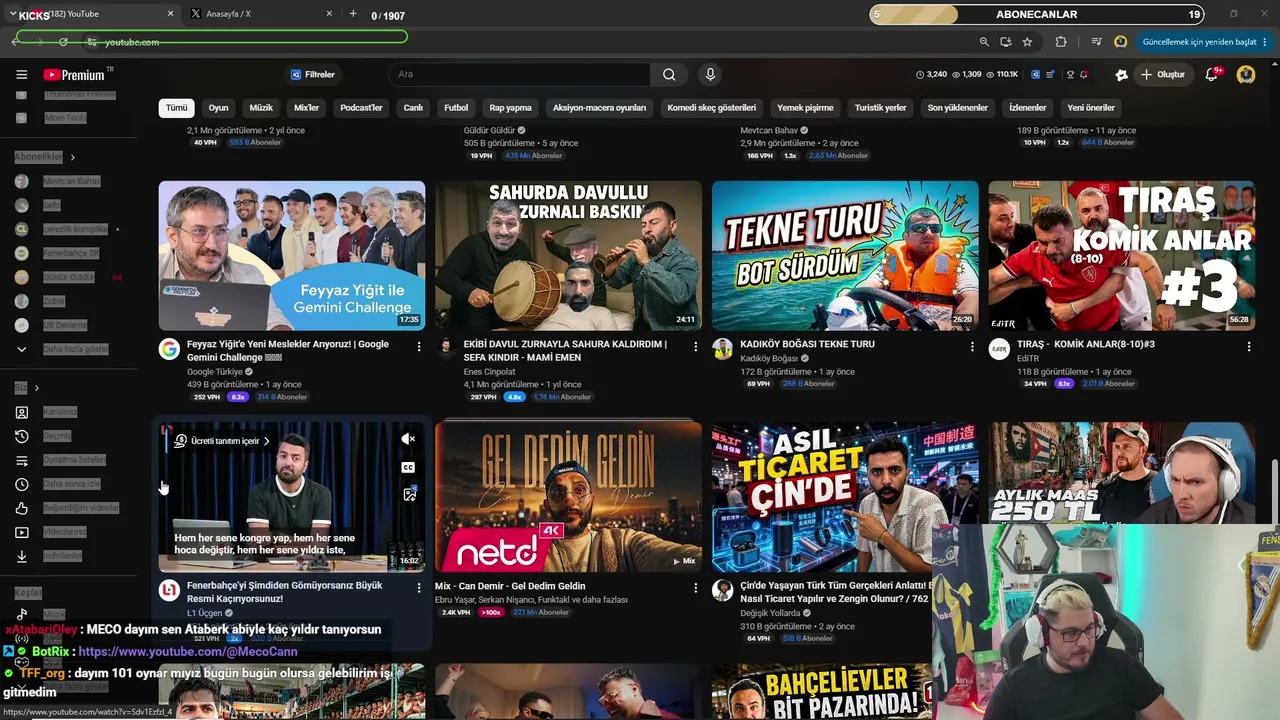Viewport: 1280px width, 720px height.
Task: Select the Futbol filter chip
Action: (x=456, y=108)
